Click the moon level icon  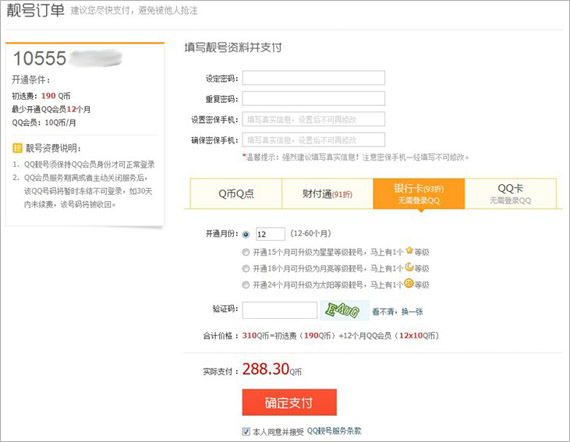pyautogui.click(x=409, y=267)
